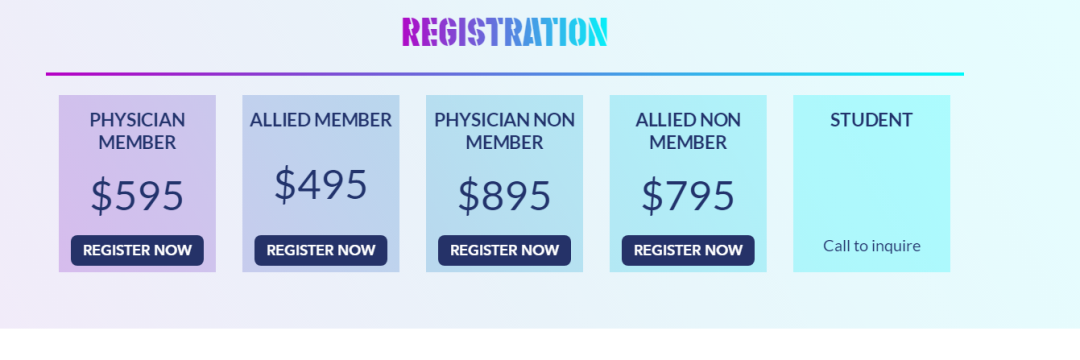This screenshot has height=360, width=1080.
Task: Select the Physician Member card title
Action: [x=137, y=131]
